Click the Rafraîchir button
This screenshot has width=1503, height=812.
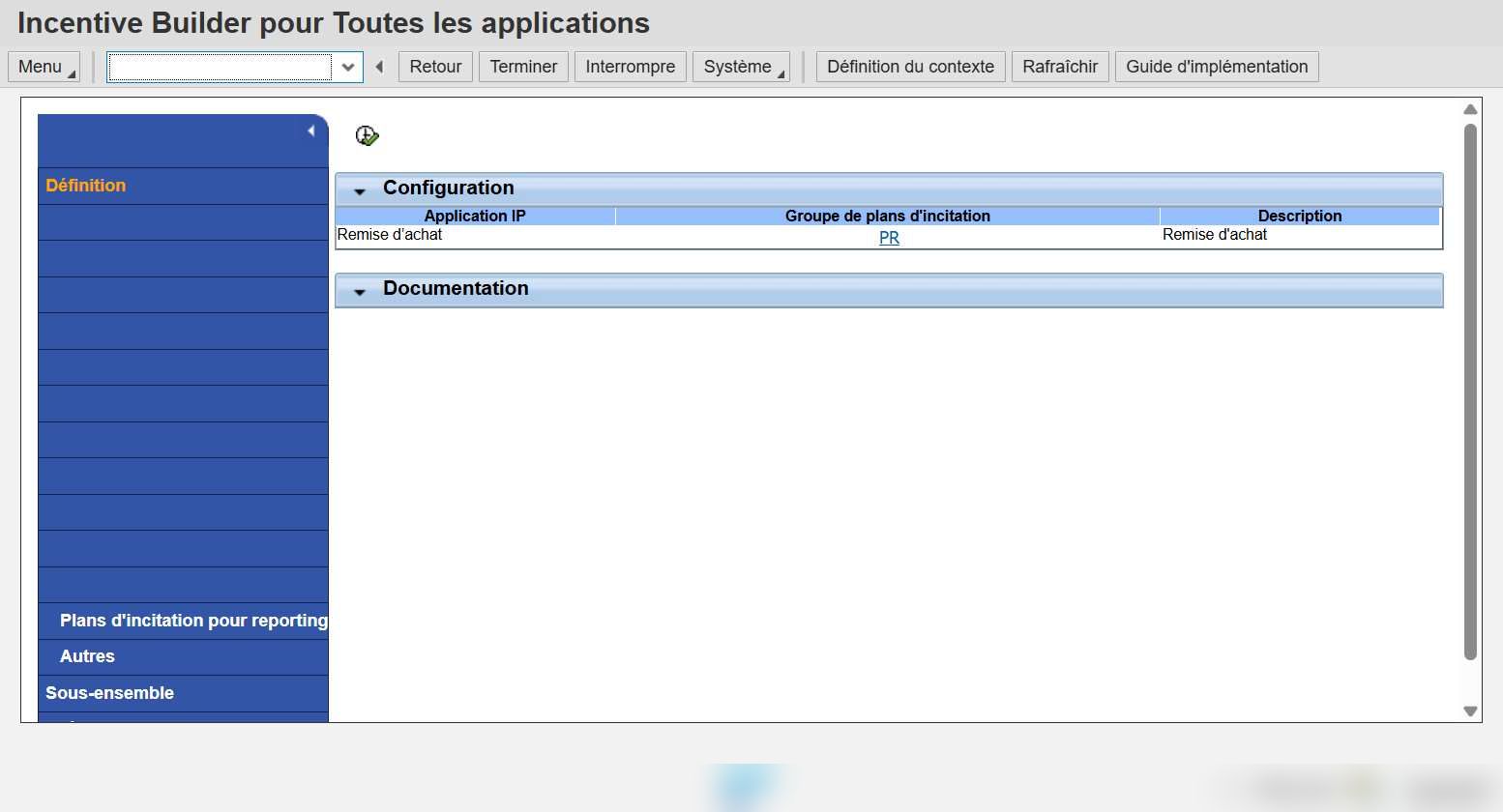click(x=1060, y=67)
